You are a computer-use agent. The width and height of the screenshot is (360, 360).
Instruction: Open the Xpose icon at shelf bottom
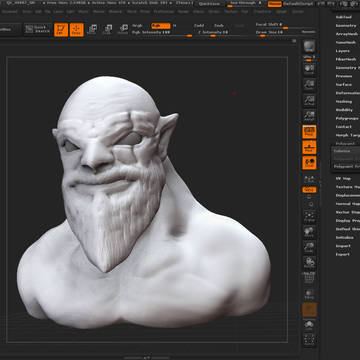click(309, 339)
